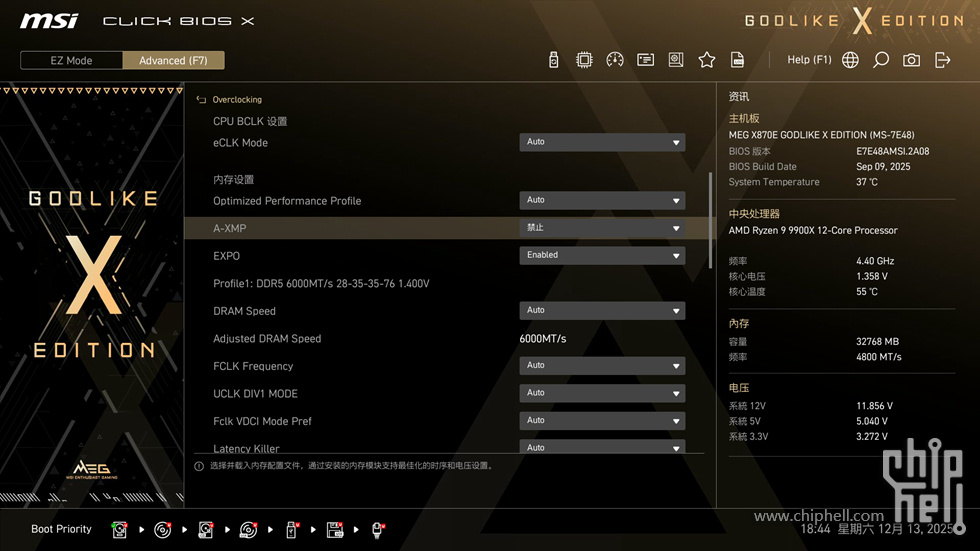The width and height of the screenshot is (980, 551).
Task: Open the language globe icon
Action: 850,60
